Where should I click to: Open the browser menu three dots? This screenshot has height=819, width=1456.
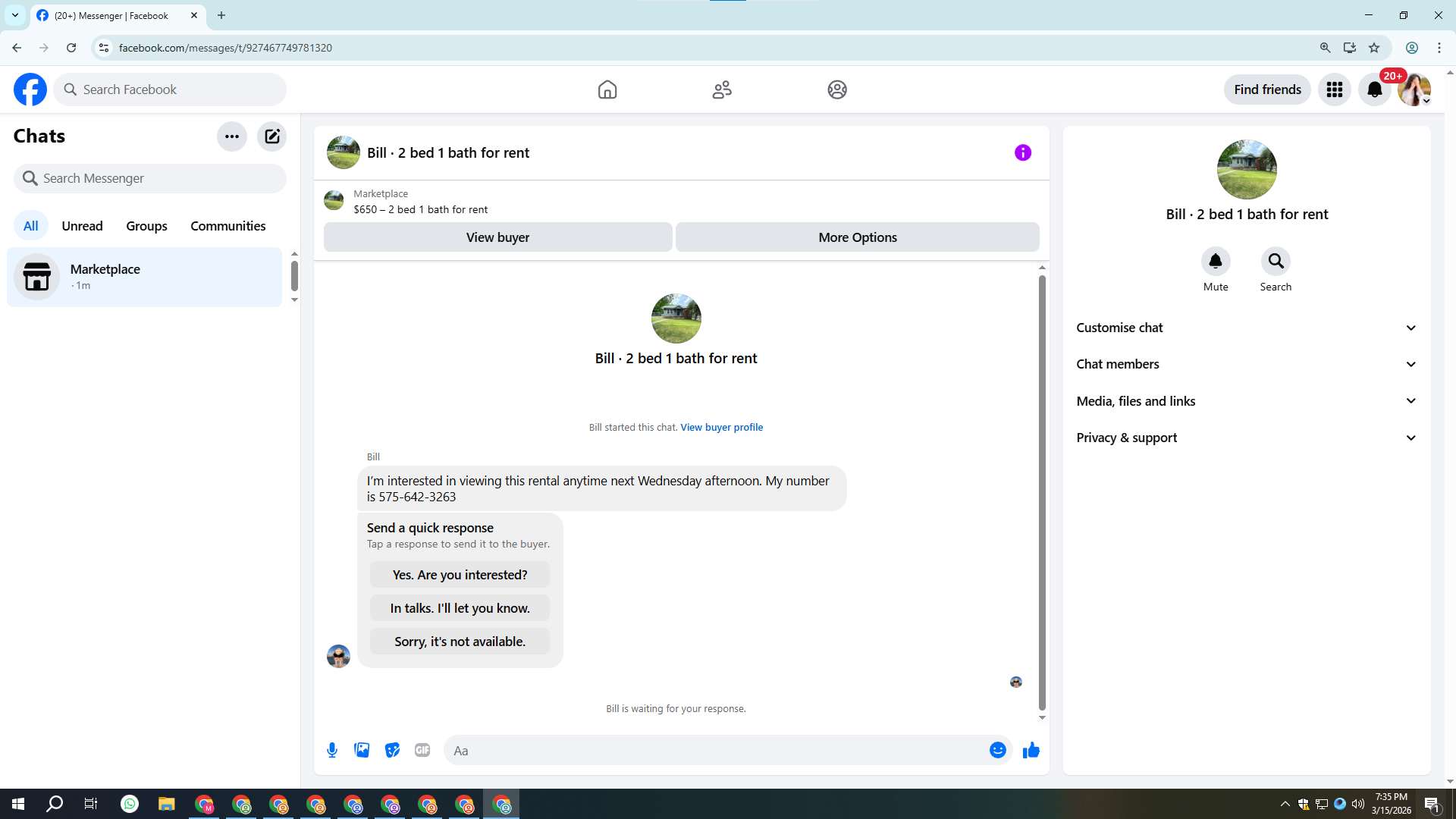(x=1439, y=48)
